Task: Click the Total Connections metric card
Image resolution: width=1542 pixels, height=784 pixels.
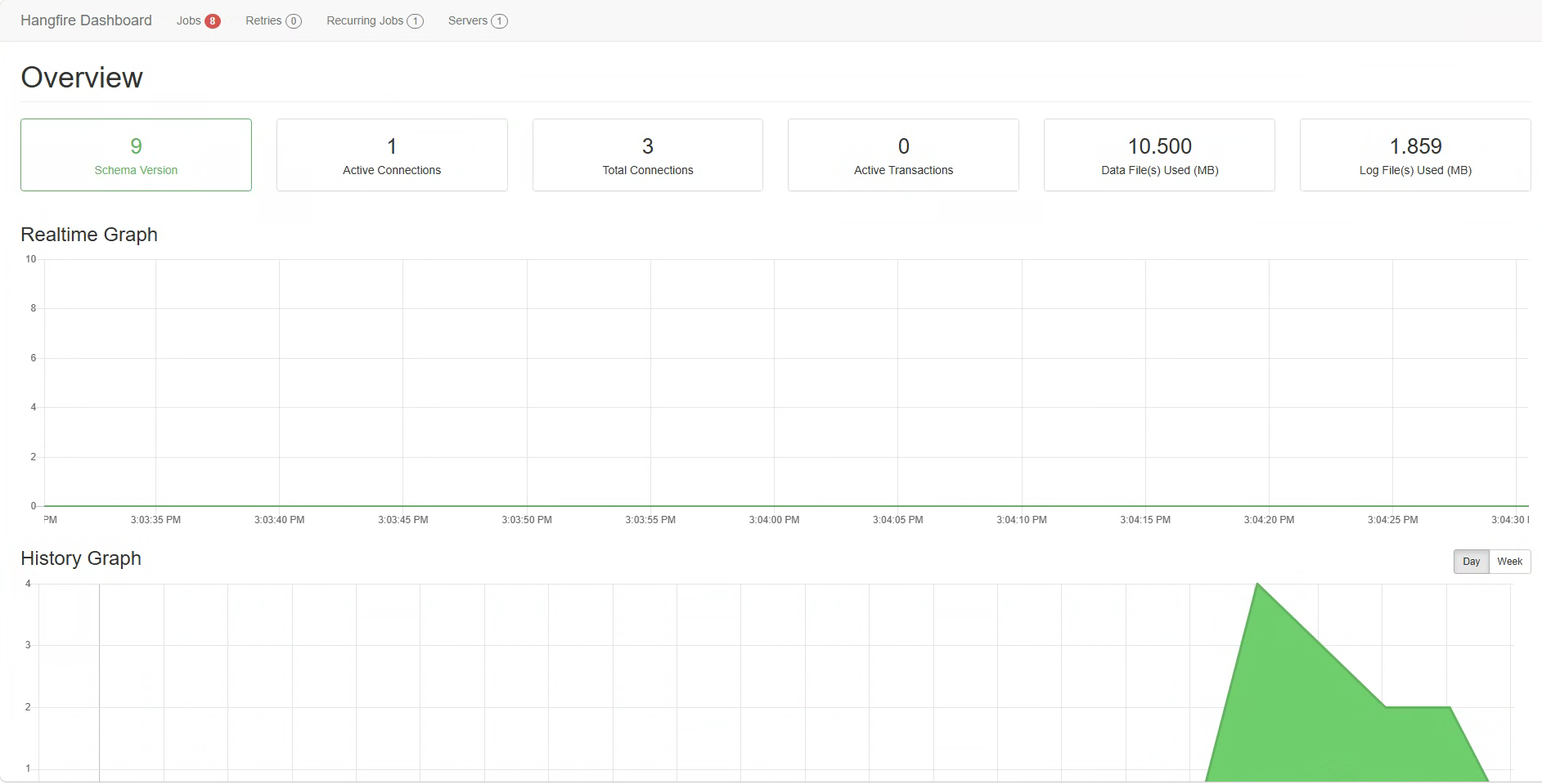Action: coord(648,155)
